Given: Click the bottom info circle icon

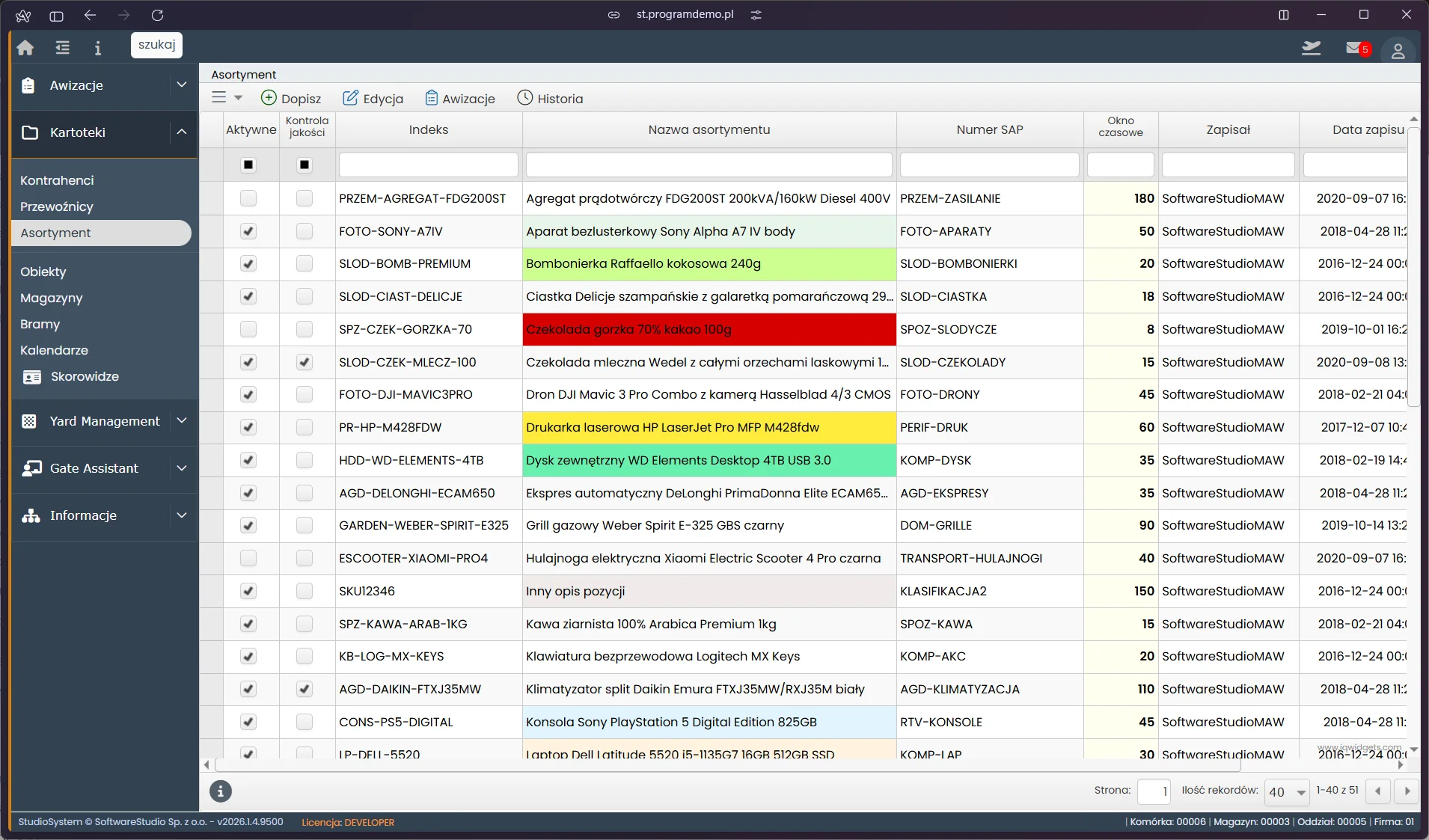Looking at the screenshot, I should click(x=220, y=791).
